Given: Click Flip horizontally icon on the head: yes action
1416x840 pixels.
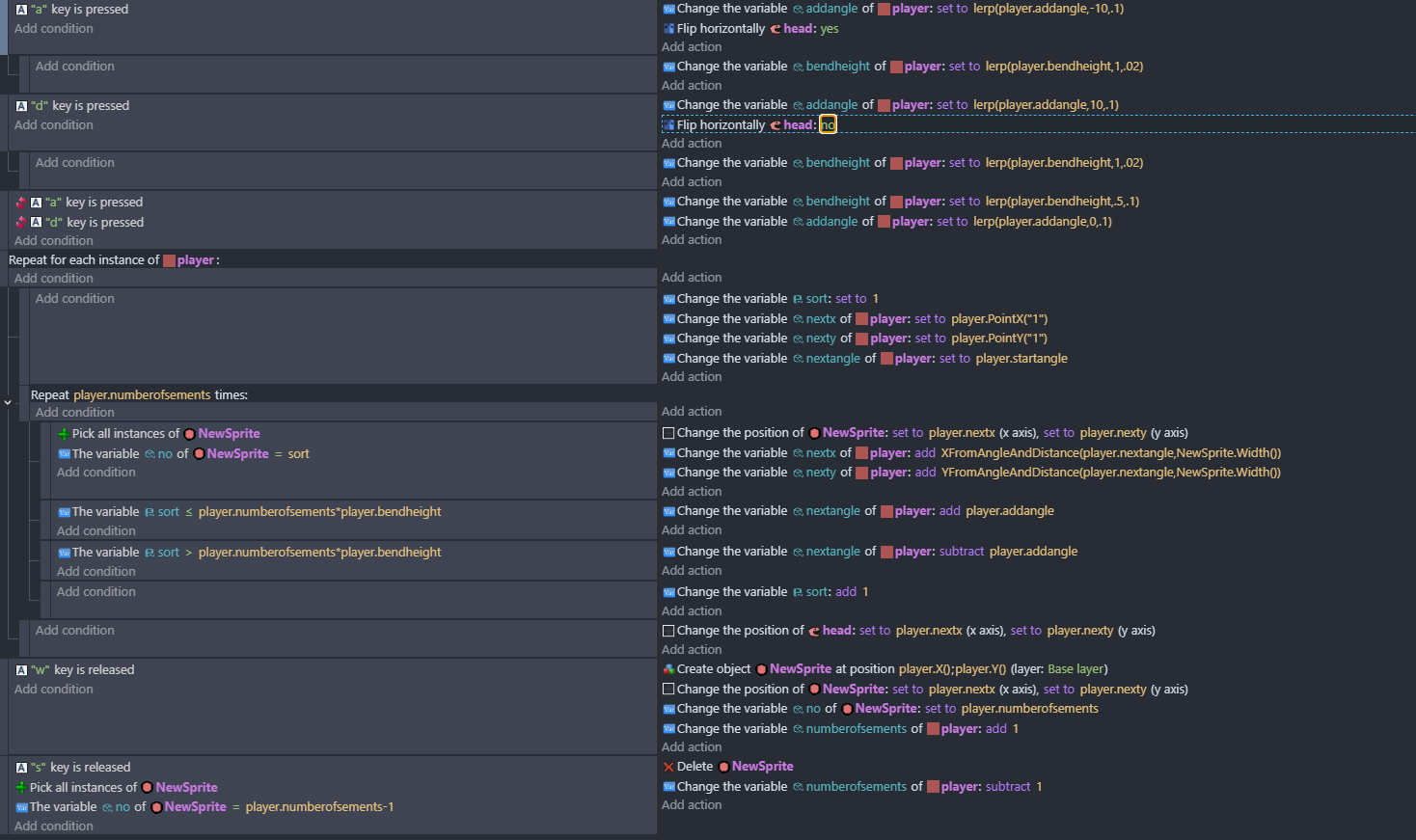Looking at the screenshot, I should point(668,29).
